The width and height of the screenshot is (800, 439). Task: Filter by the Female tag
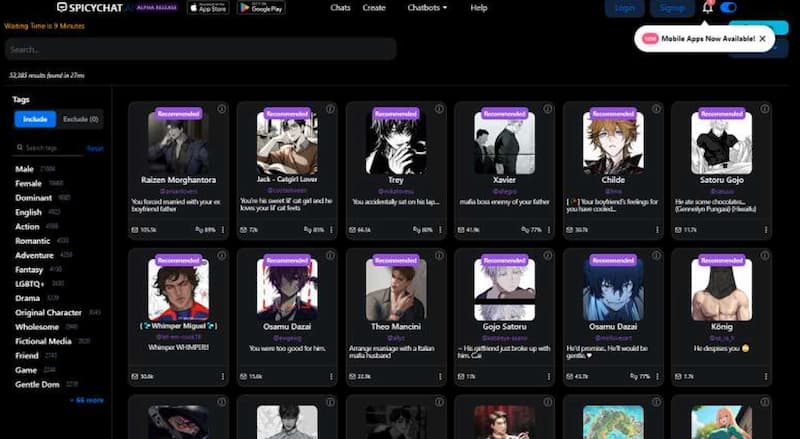(x=29, y=183)
